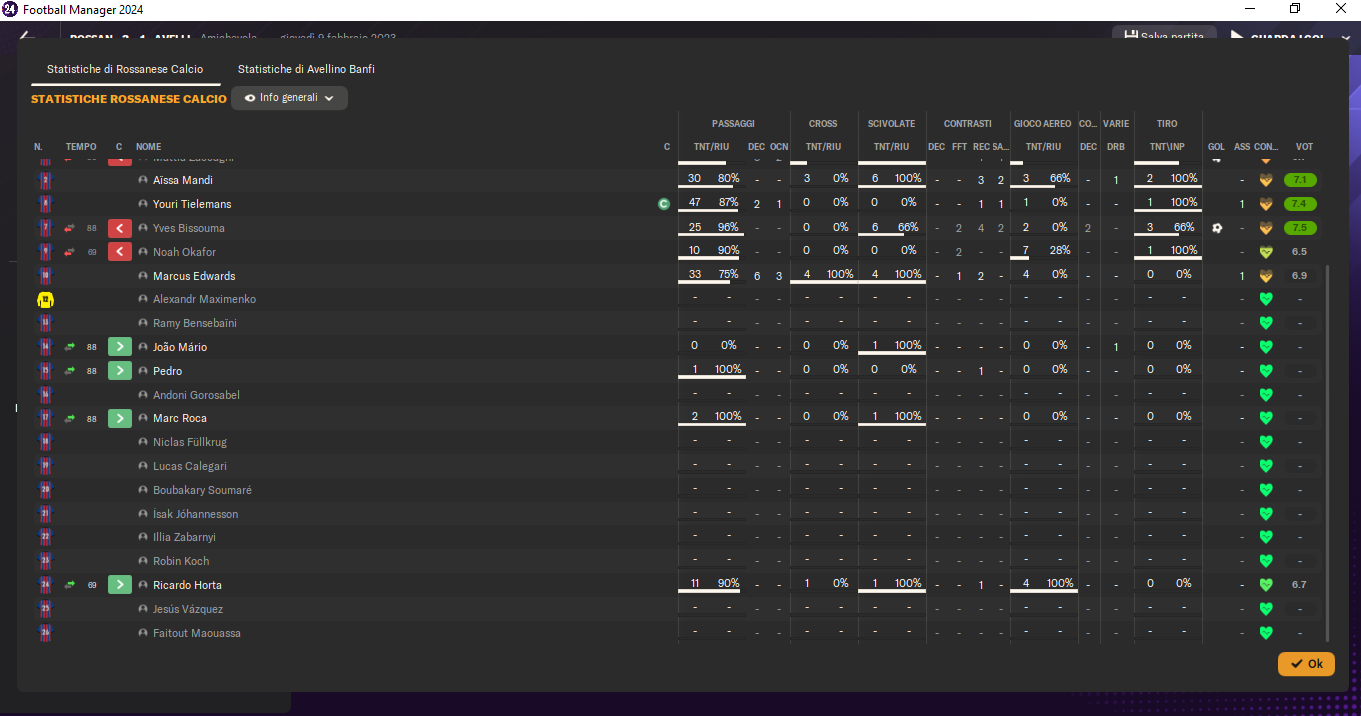Click yellow-green condition heart for Noah Okafor
1361x716 pixels.
1265,252
